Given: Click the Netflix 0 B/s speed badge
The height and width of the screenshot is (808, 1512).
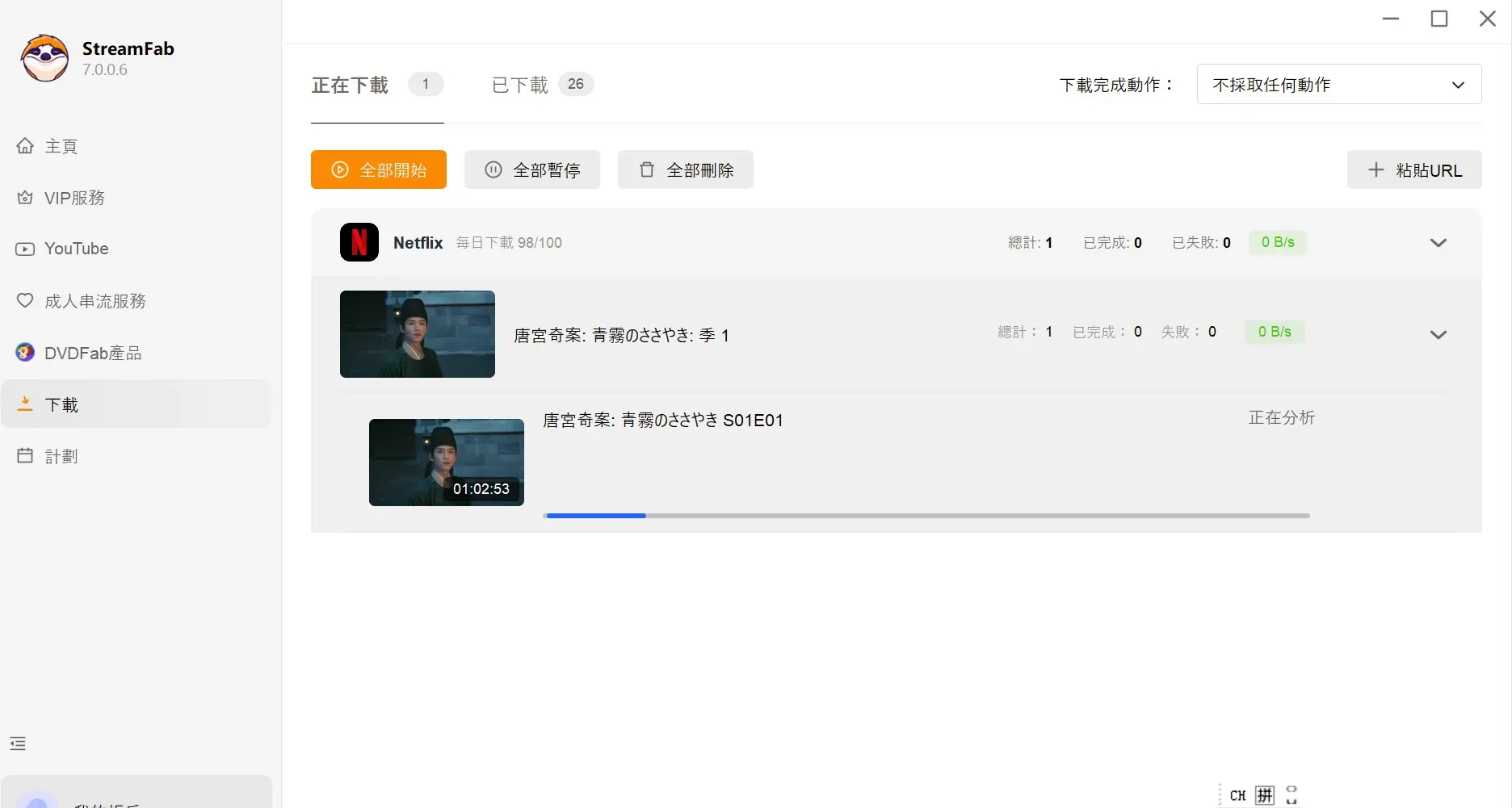Looking at the screenshot, I should [1278, 242].
